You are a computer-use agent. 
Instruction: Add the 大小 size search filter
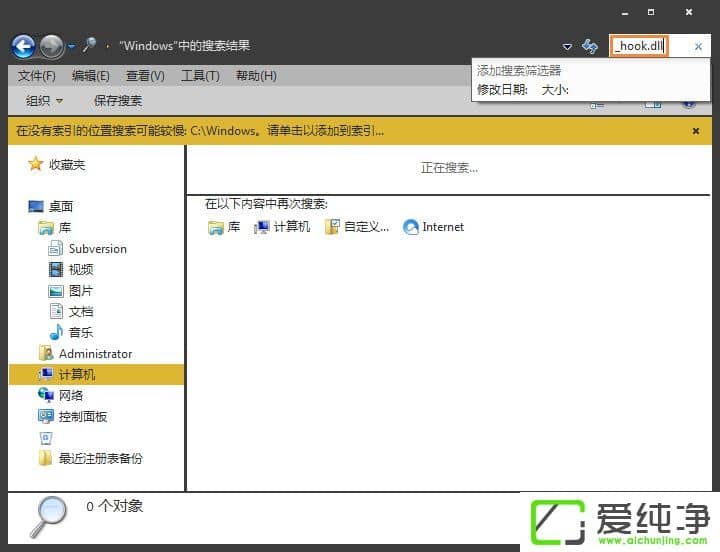555,89
